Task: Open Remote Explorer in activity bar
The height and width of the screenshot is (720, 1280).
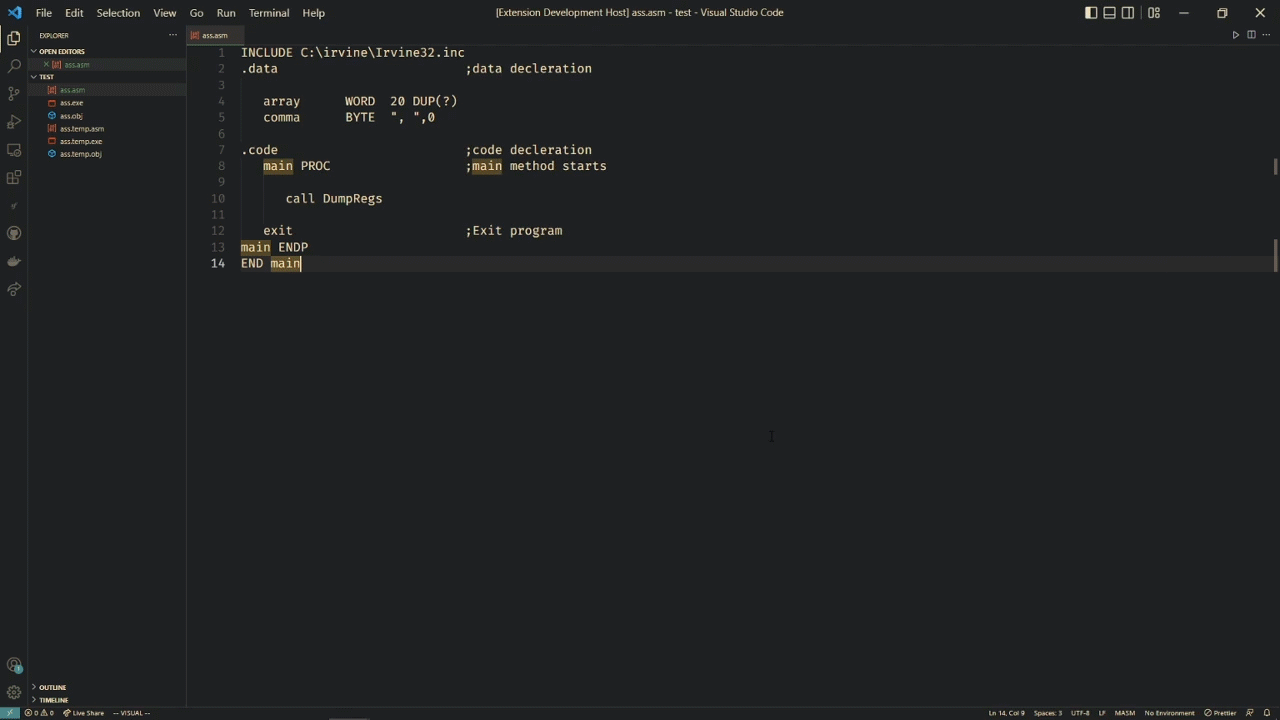Action: [14, 150]
